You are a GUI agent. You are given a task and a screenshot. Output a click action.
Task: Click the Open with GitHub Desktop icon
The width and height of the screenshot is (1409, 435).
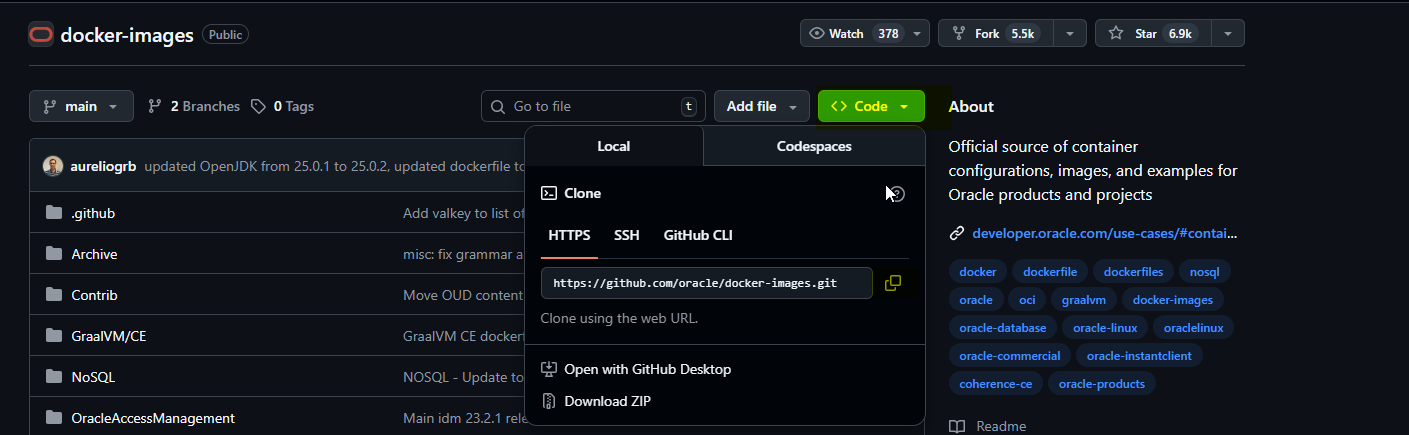pos(548,369)
